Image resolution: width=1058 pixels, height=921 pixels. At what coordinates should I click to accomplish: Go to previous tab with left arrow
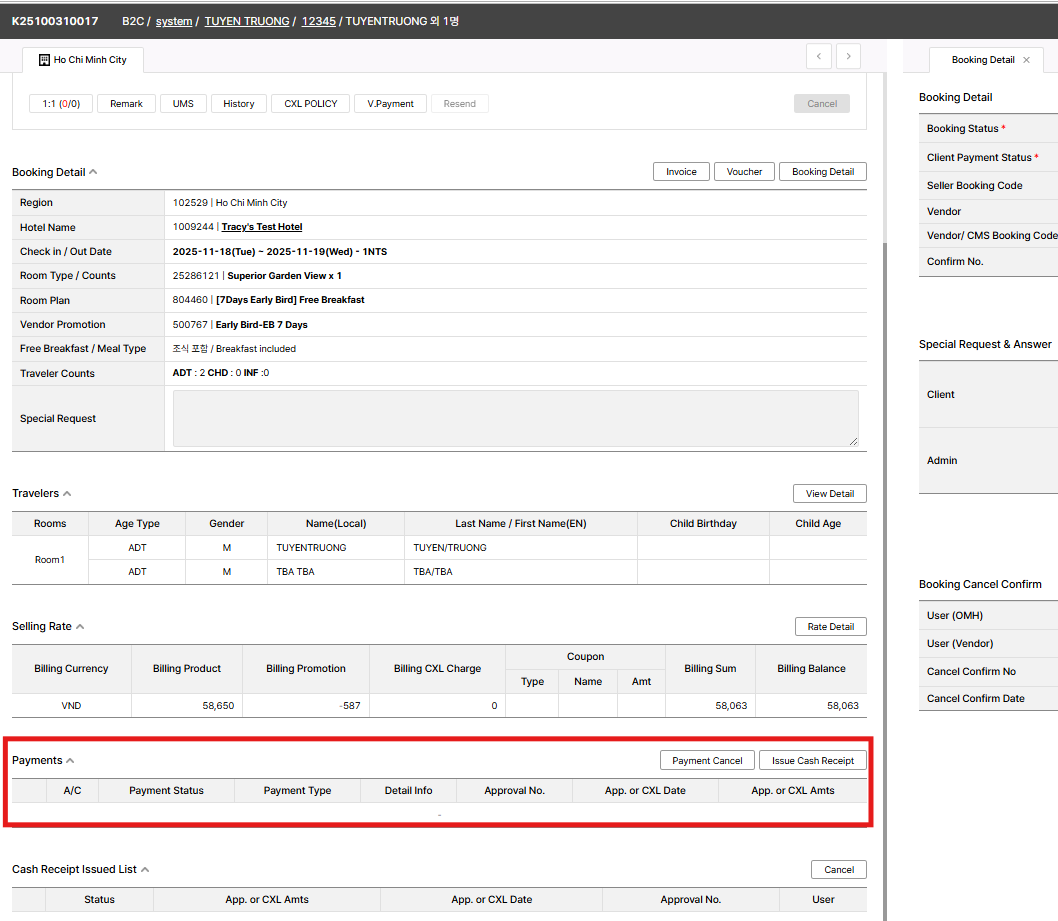pos(819,57)
